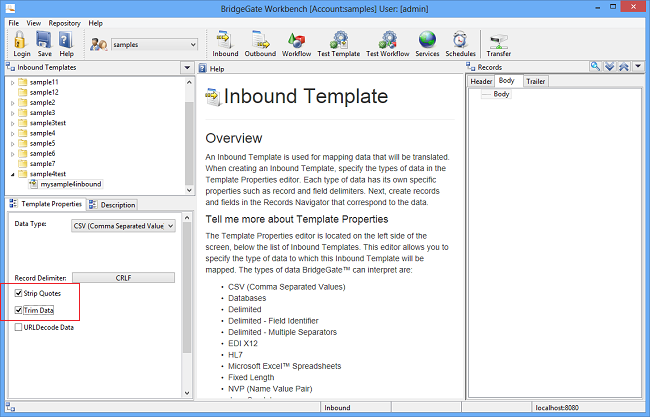Click the Help panel header icon
Viewport: 650px width, 417px height.
click(x=203, y=68)
